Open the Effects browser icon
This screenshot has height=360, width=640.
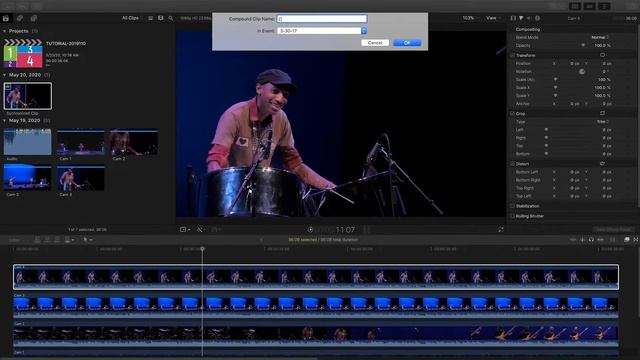[627, 240]
